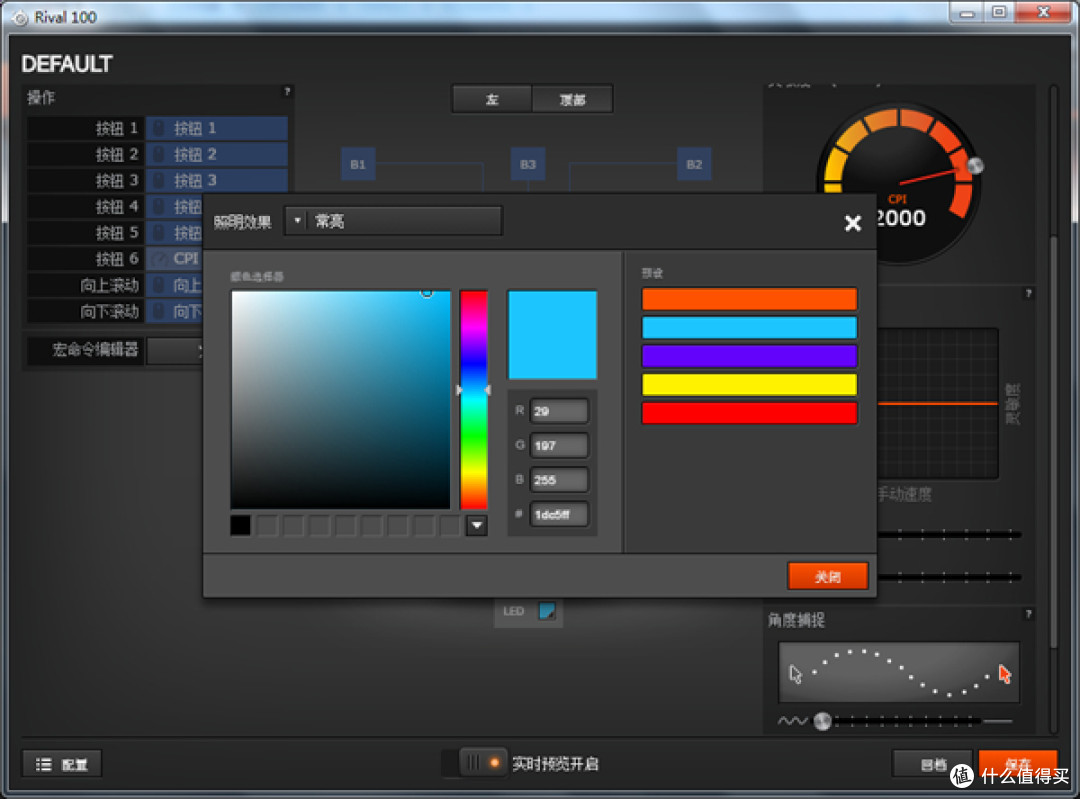Select the red preset color bar
Screen dimensions: 1080x799
point(749,413)
